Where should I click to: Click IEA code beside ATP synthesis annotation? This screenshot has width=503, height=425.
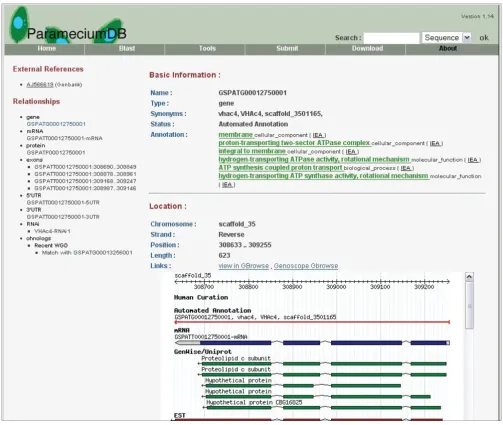(x=406, y=168)
